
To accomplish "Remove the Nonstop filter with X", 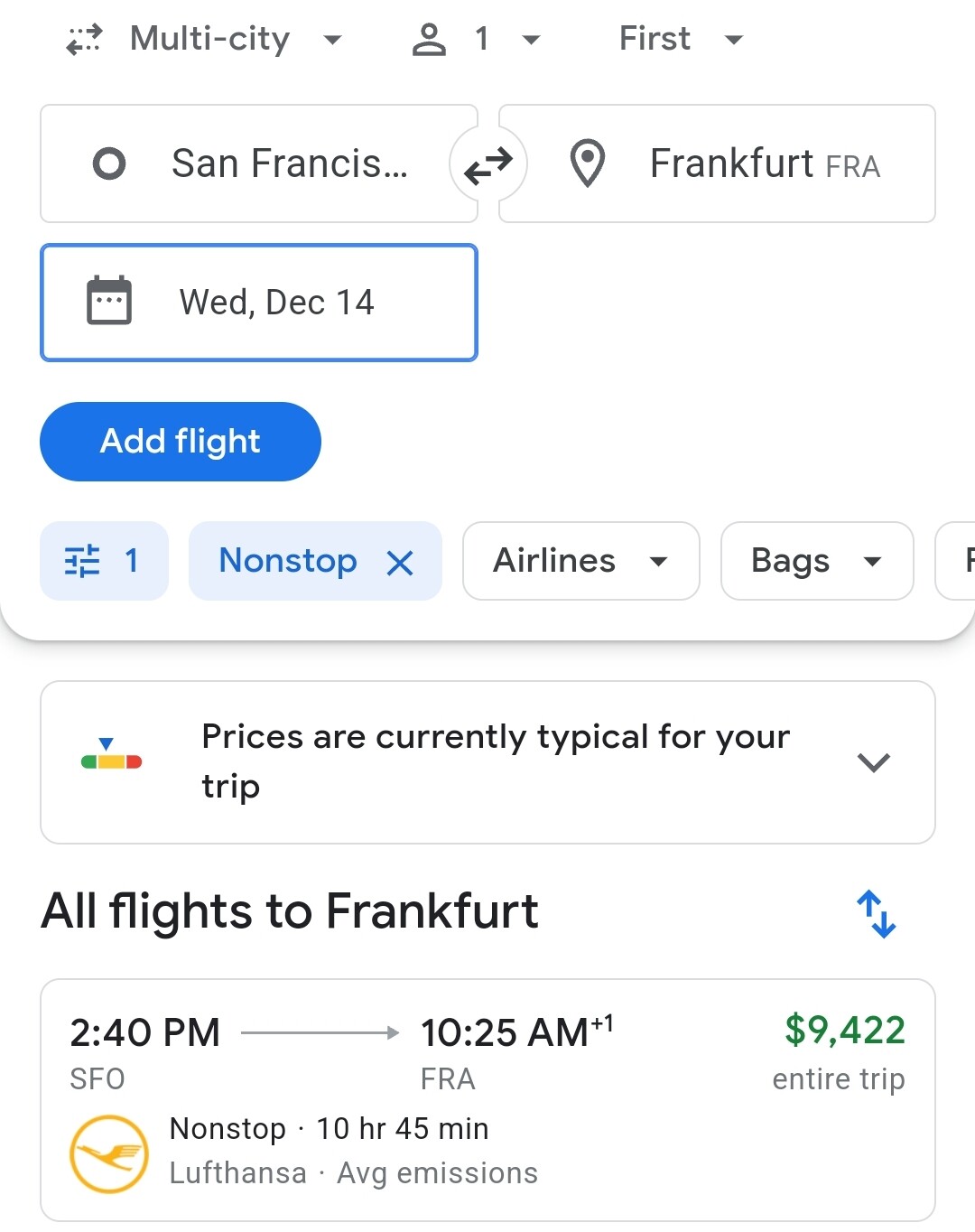I will coord(400,564).
